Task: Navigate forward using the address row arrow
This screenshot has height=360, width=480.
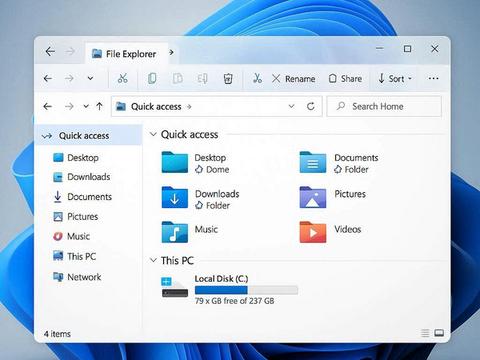Action: (x=69, y=107)
